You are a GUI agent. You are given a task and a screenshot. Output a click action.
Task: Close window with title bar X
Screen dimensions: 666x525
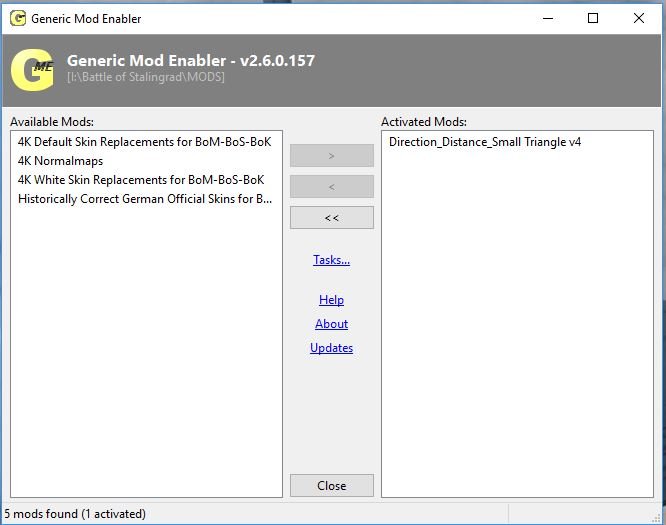click(638, 18)
